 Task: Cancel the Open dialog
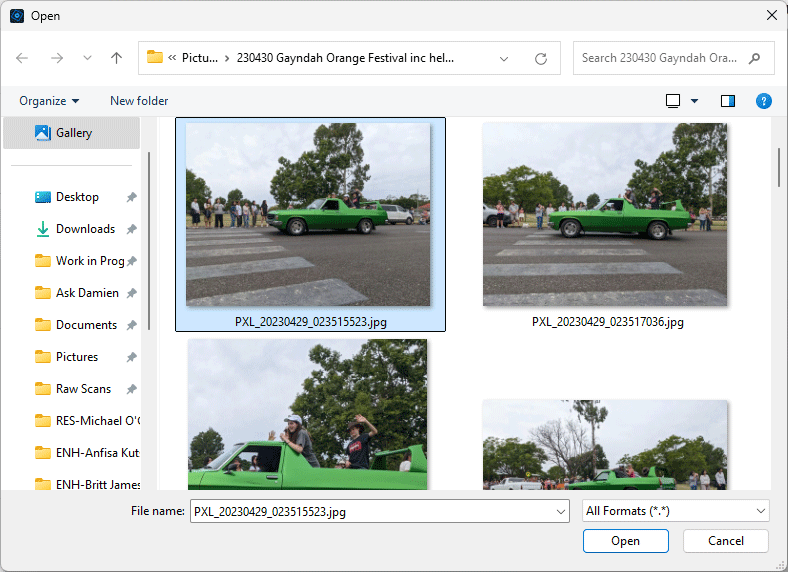(x=726, y=541)
